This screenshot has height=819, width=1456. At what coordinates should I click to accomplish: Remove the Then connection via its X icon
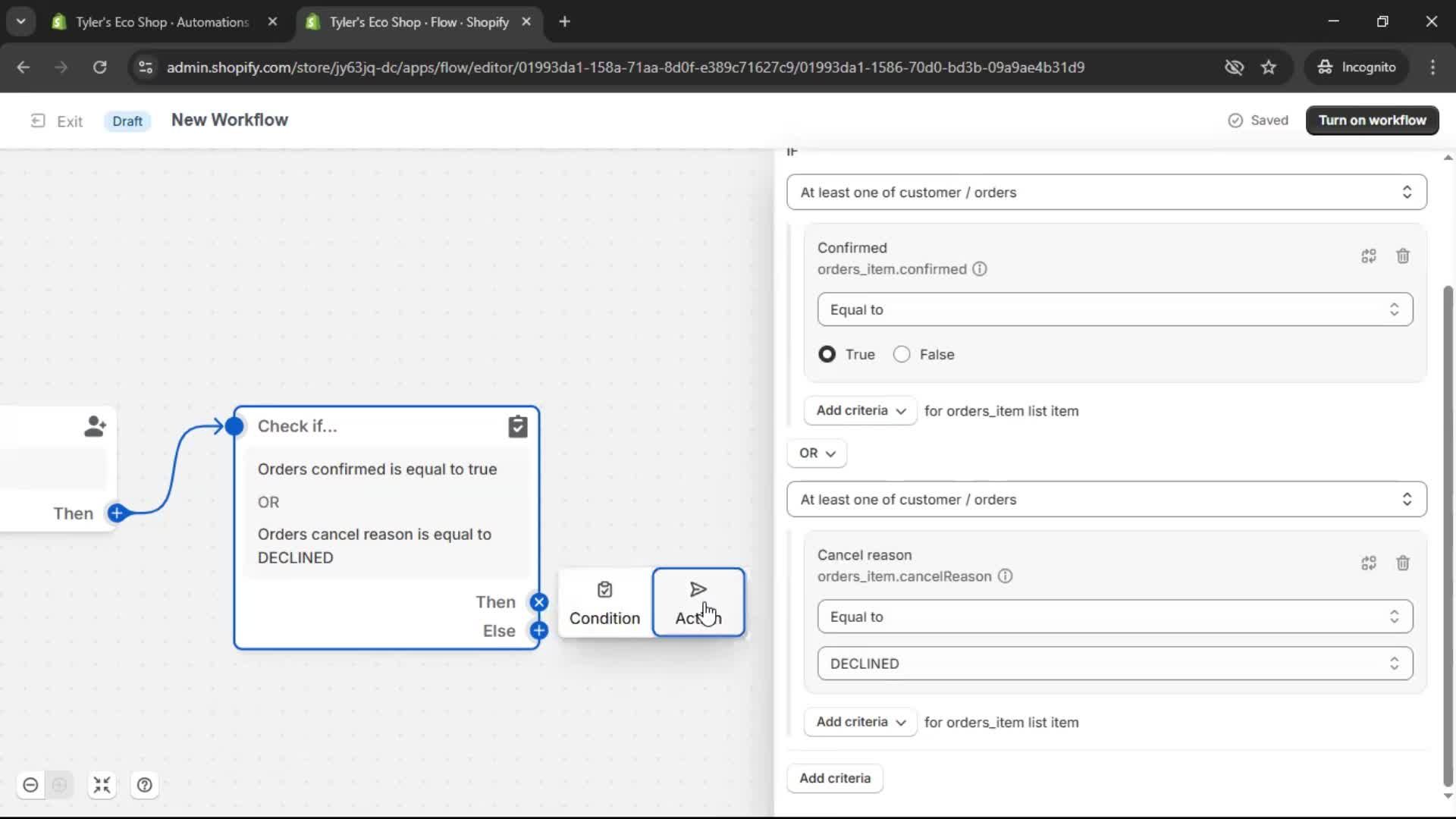coord(539,601)
